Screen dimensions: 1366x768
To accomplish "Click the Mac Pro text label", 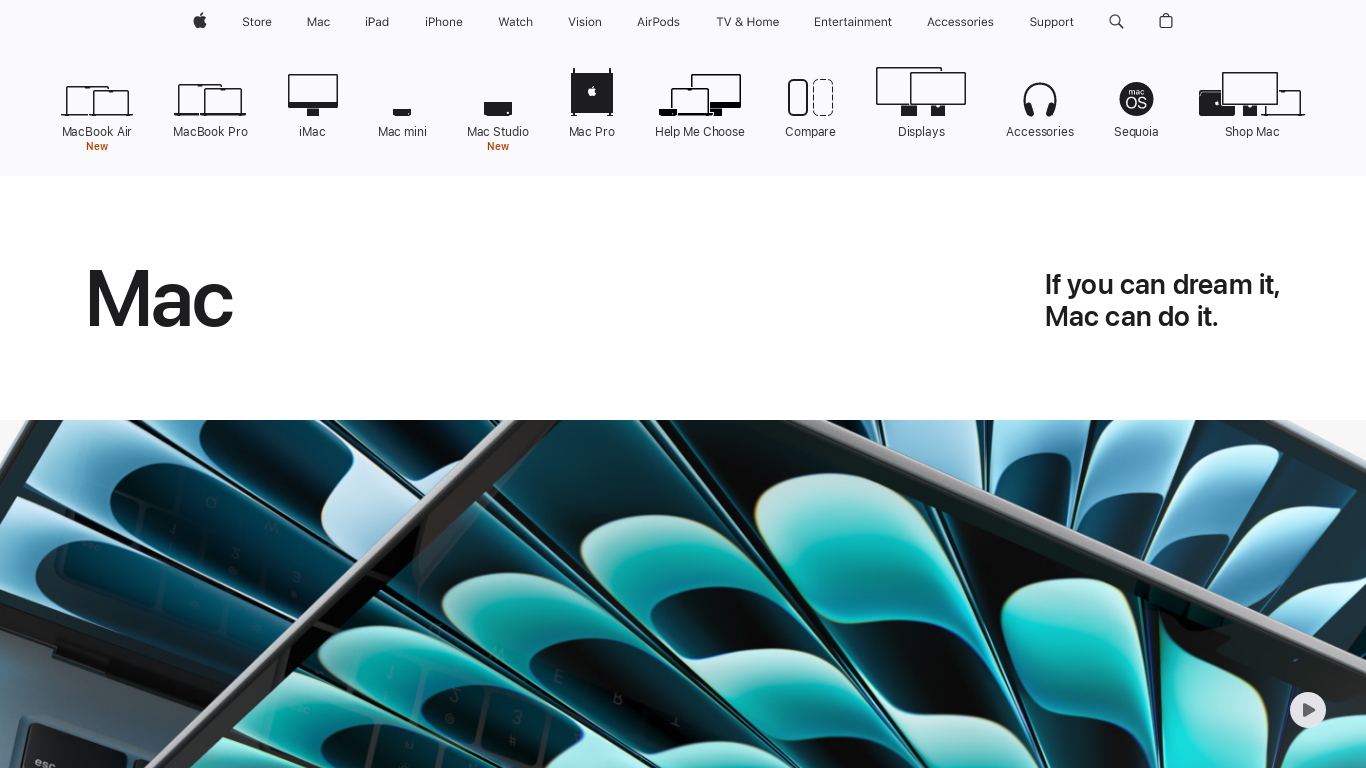I will tap(592, 132).
